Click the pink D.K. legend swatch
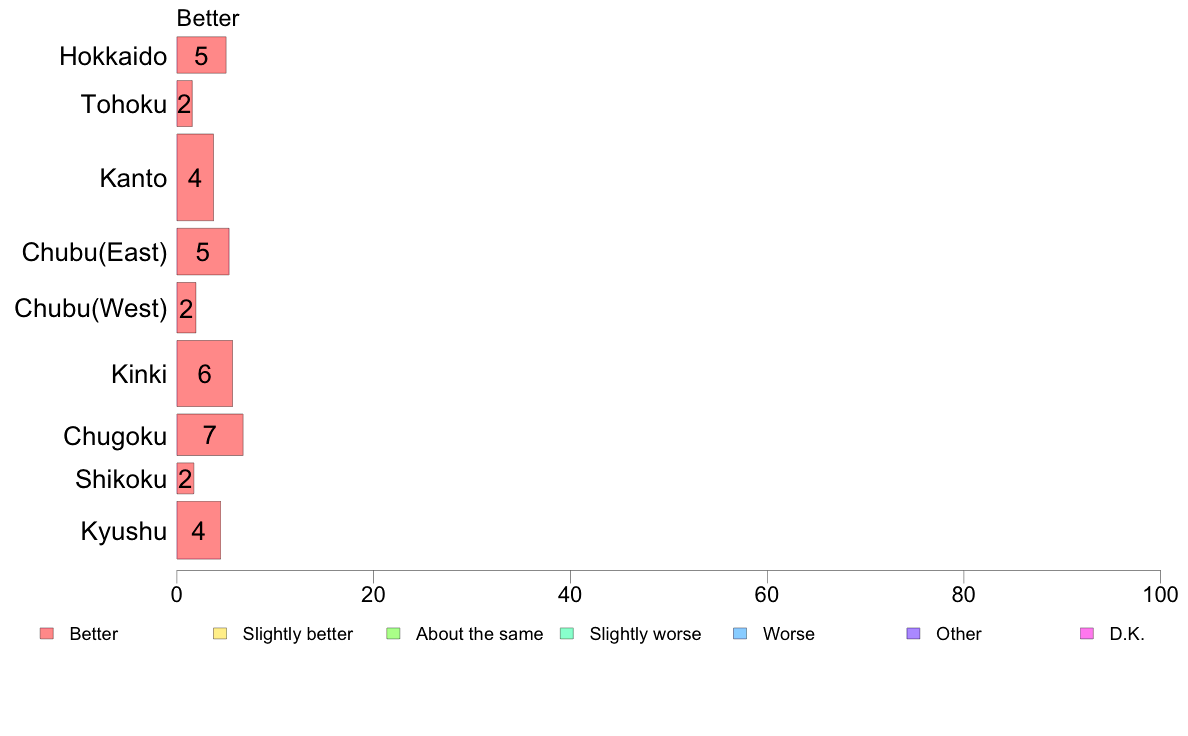The height and width of the screenshot is (736, 1188). tap(1087, 634)
